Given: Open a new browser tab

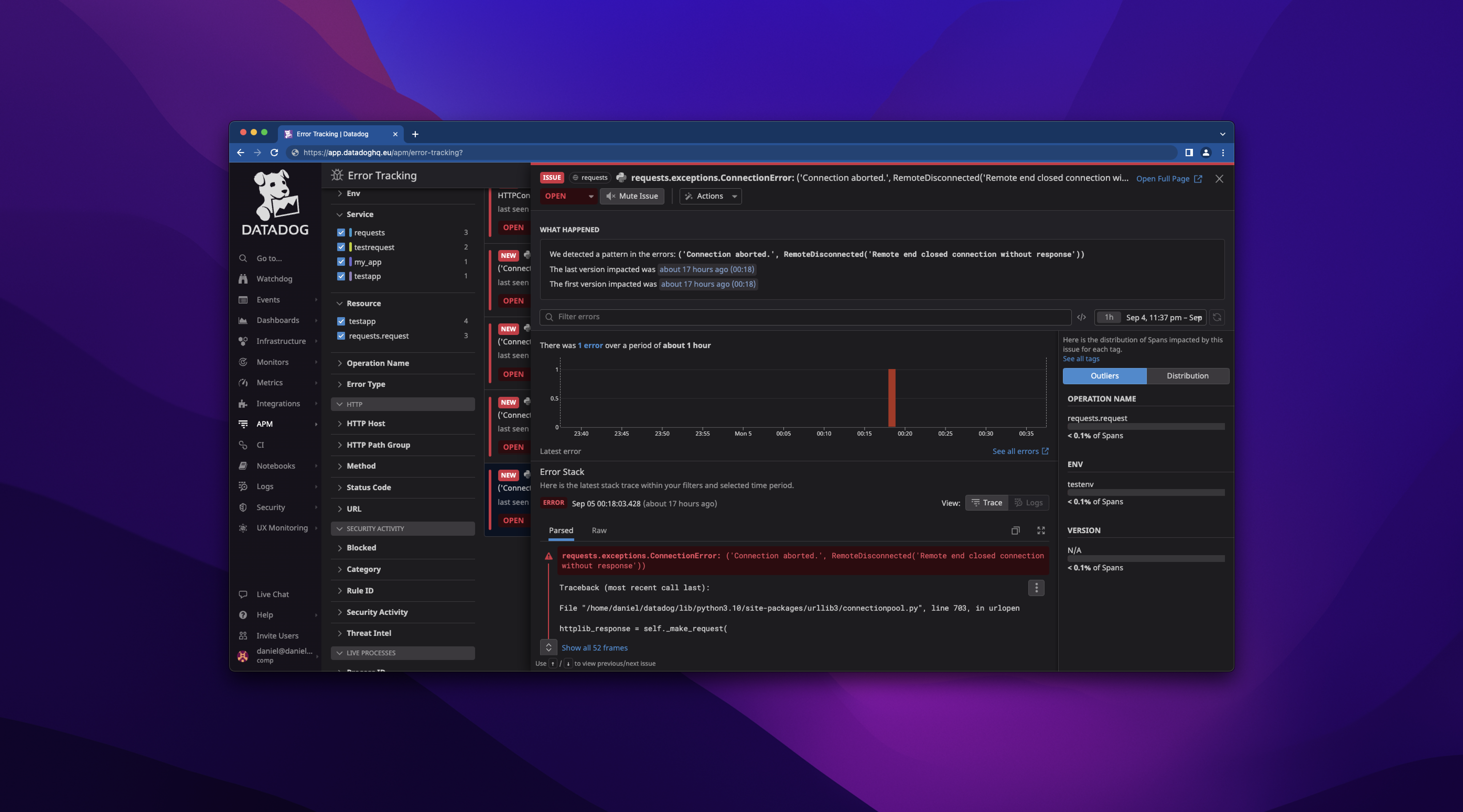Looking at the screenshot, I should click(x=415, y=134).
